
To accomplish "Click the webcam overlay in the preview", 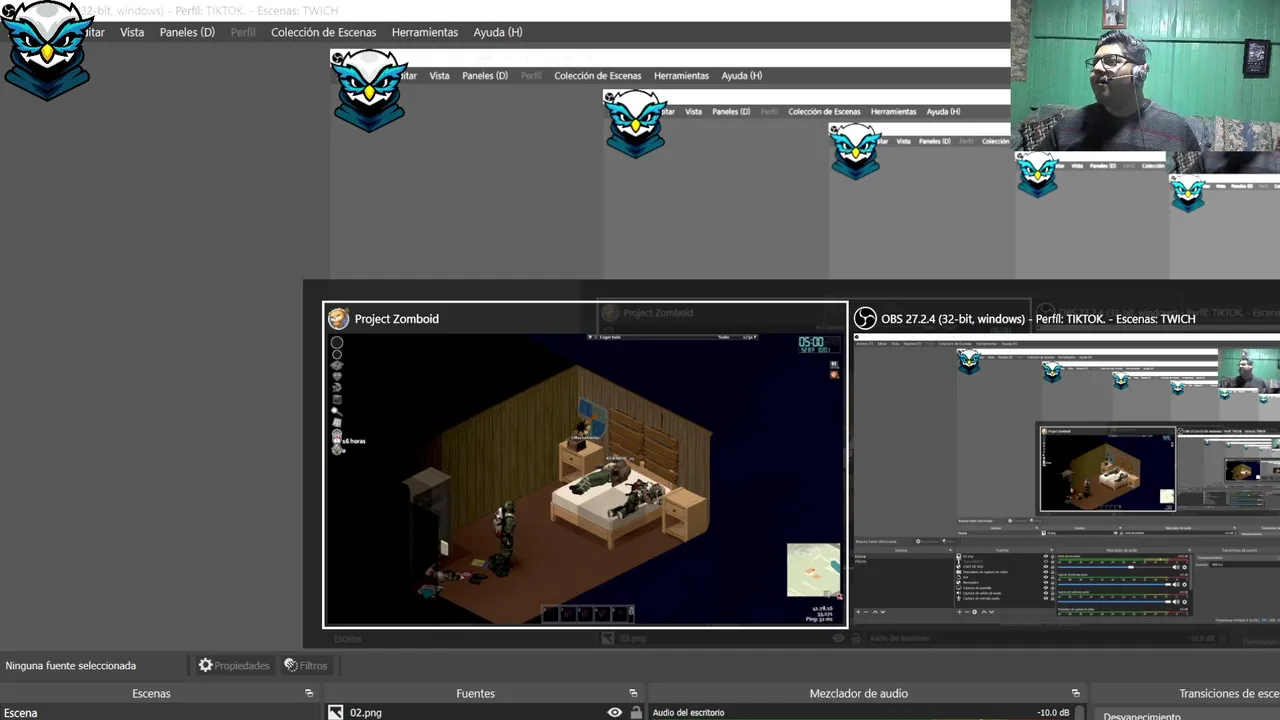I will [x=1145, y=75].
